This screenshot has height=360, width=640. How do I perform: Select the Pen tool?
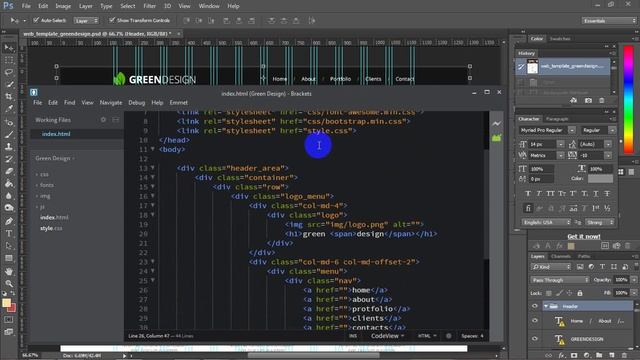[x=9, y=221]
